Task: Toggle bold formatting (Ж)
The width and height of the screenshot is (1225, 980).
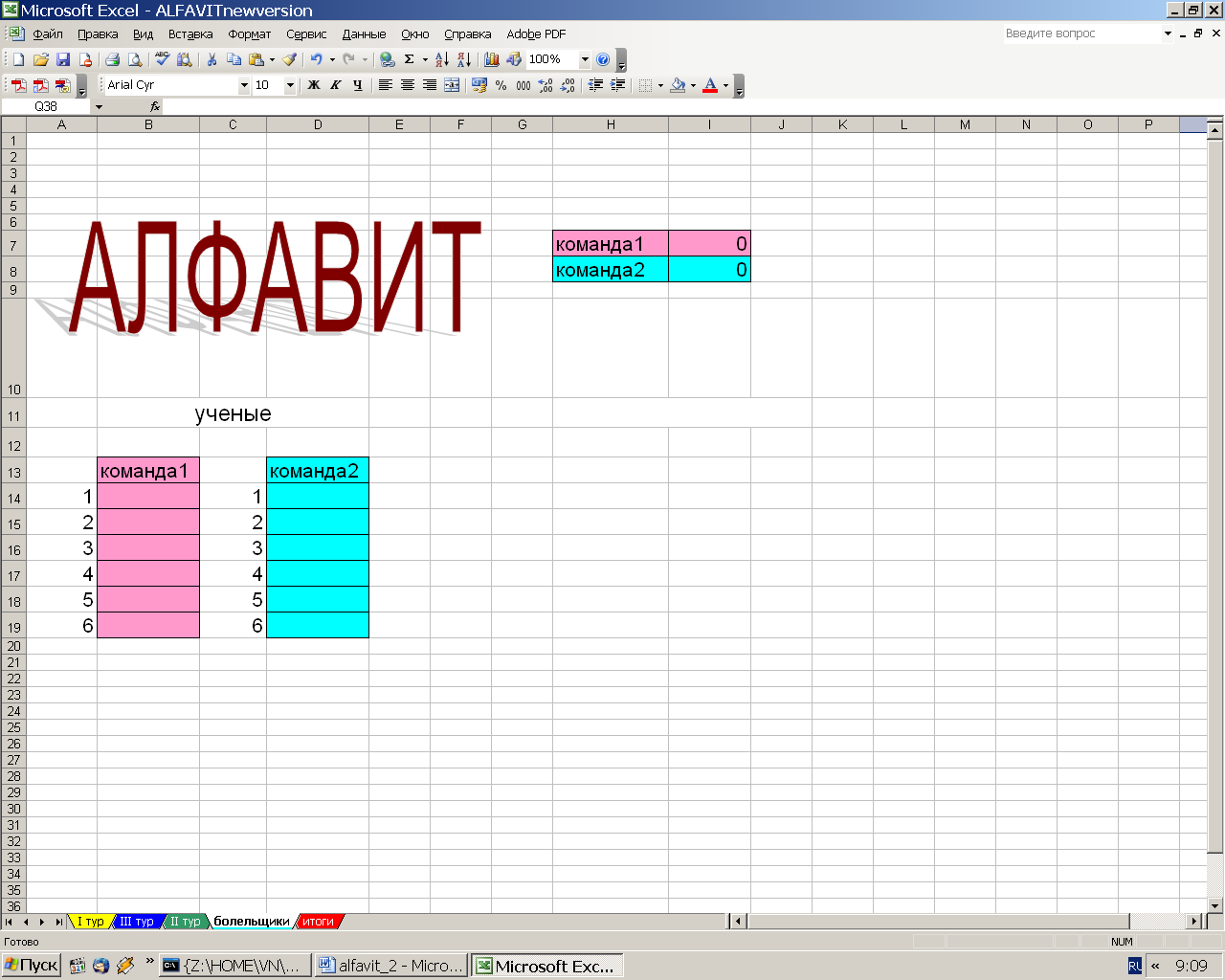Action: 313,85
